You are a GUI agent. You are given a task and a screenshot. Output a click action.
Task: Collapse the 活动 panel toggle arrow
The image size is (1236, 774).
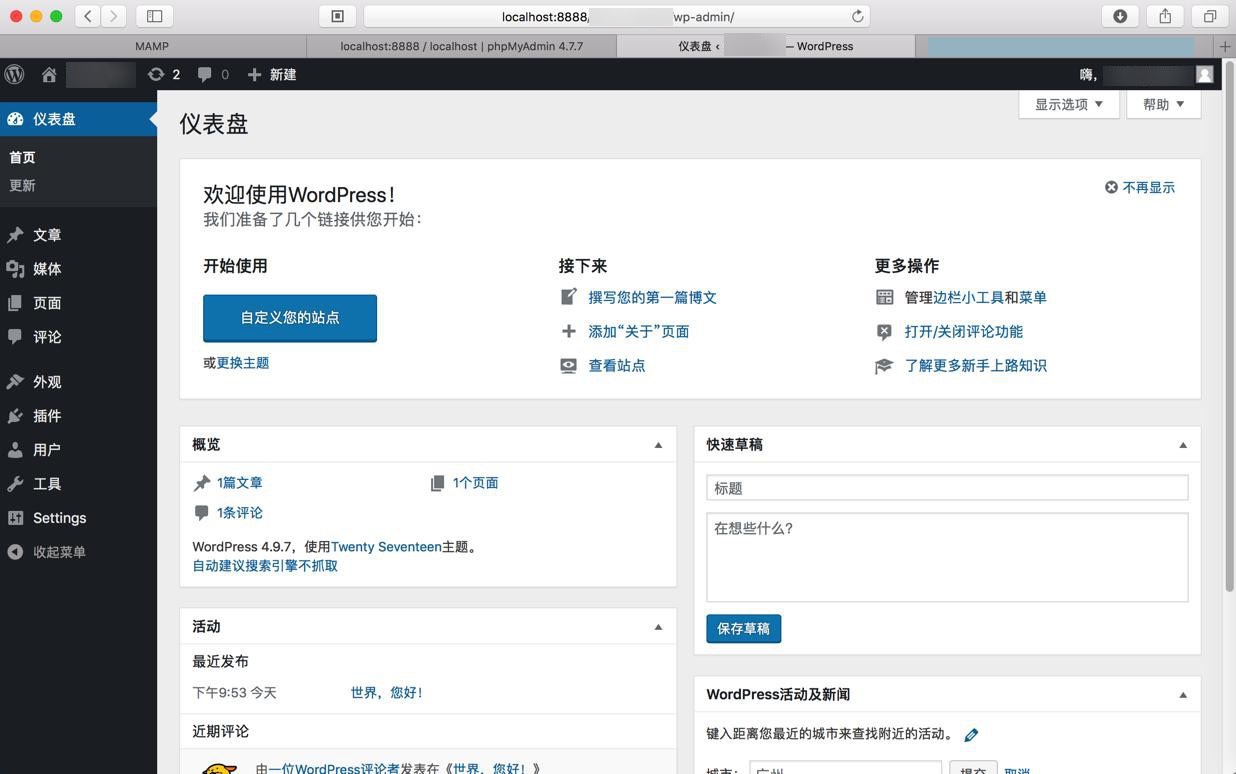[658, 627]
